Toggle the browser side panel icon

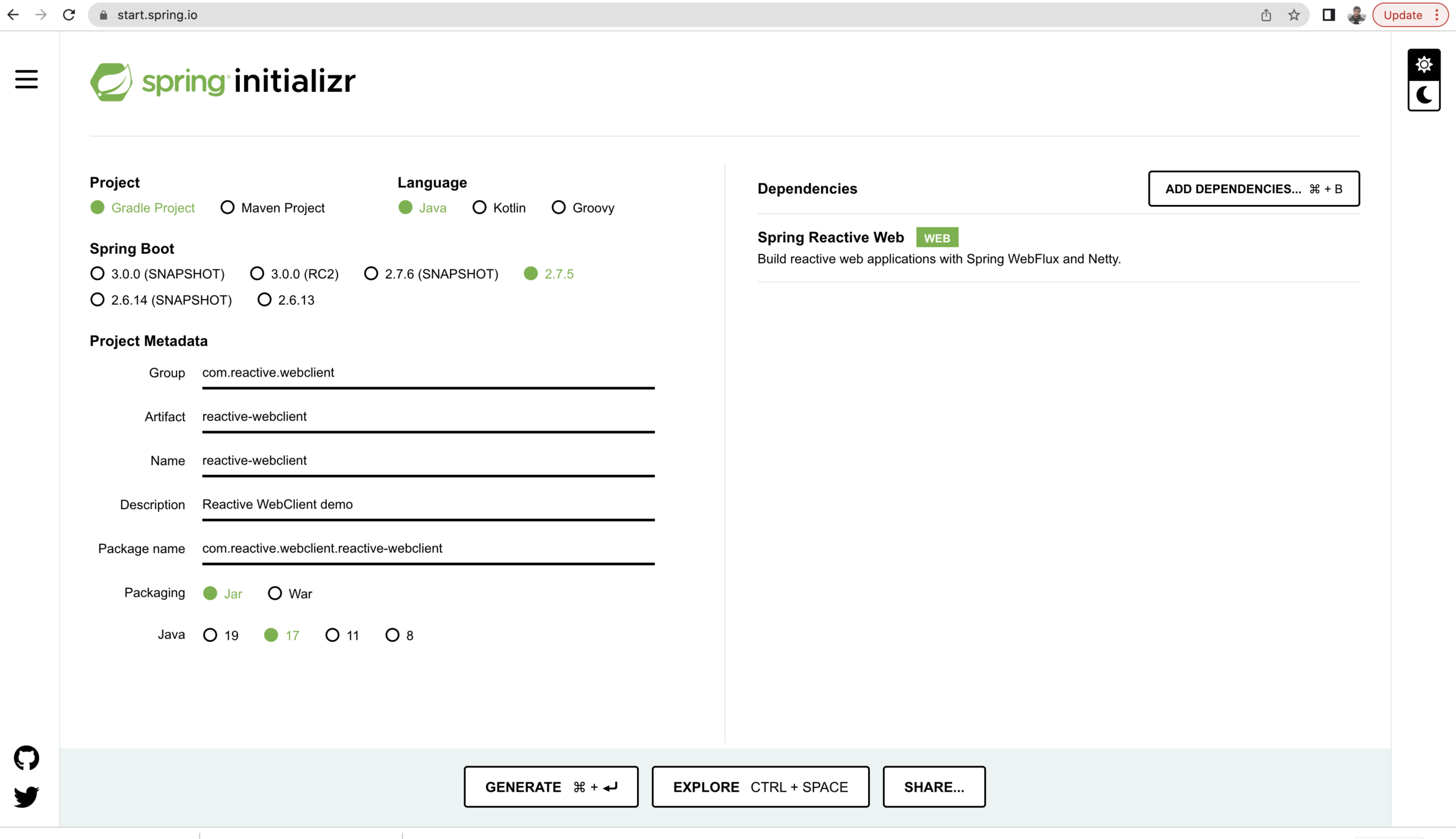(1329, 15)
